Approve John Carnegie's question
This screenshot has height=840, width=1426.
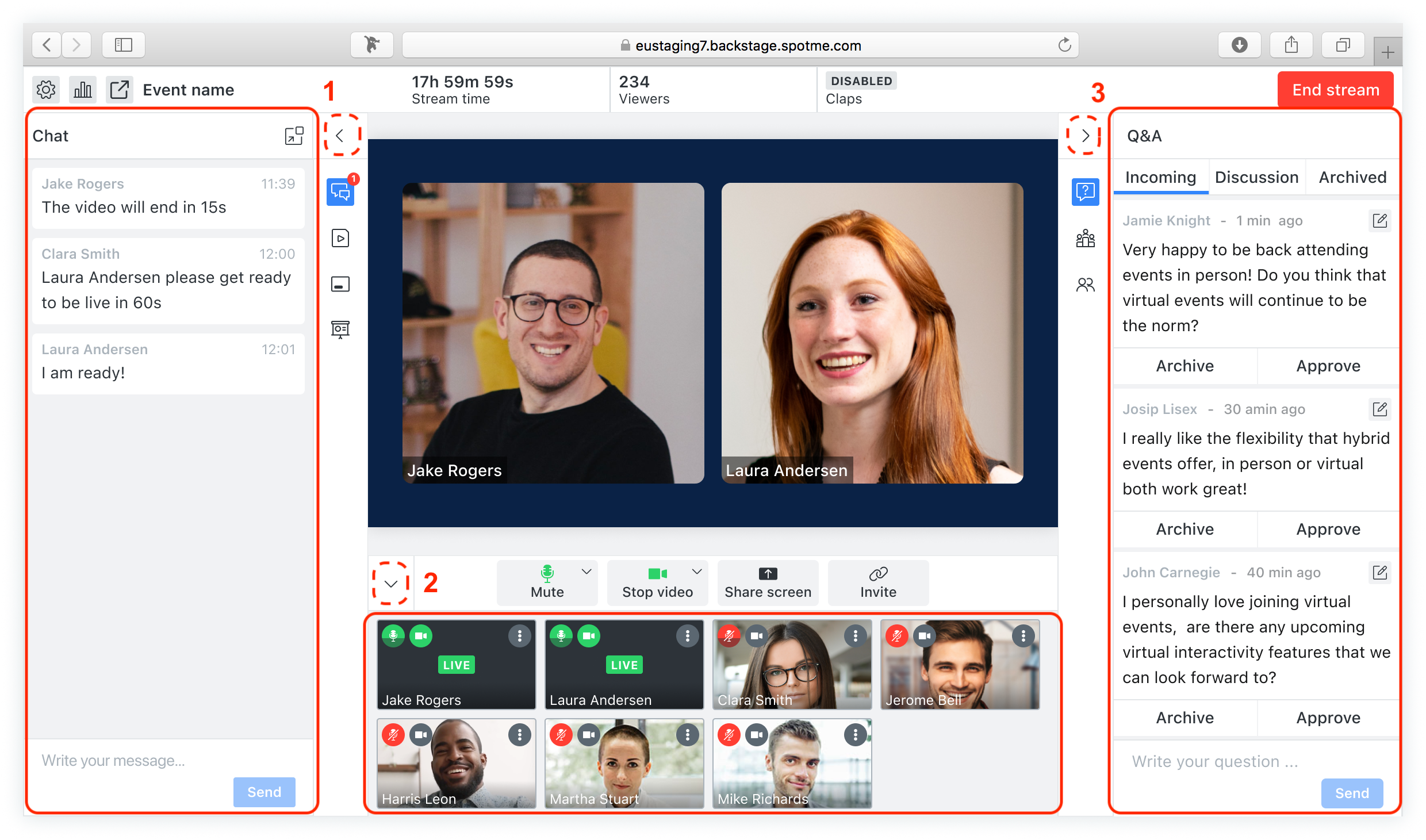coord(1328,718)
